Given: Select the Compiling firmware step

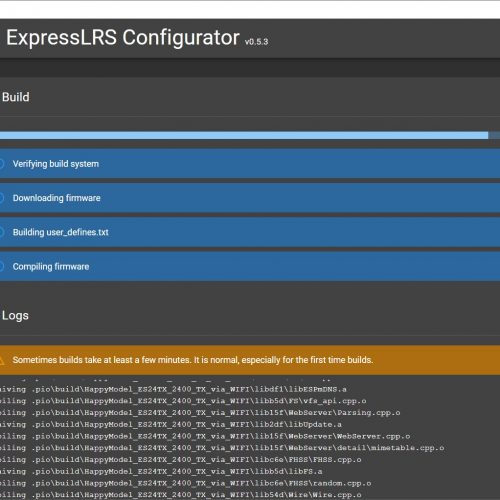Looking at the screenshot, I should 250,266.
